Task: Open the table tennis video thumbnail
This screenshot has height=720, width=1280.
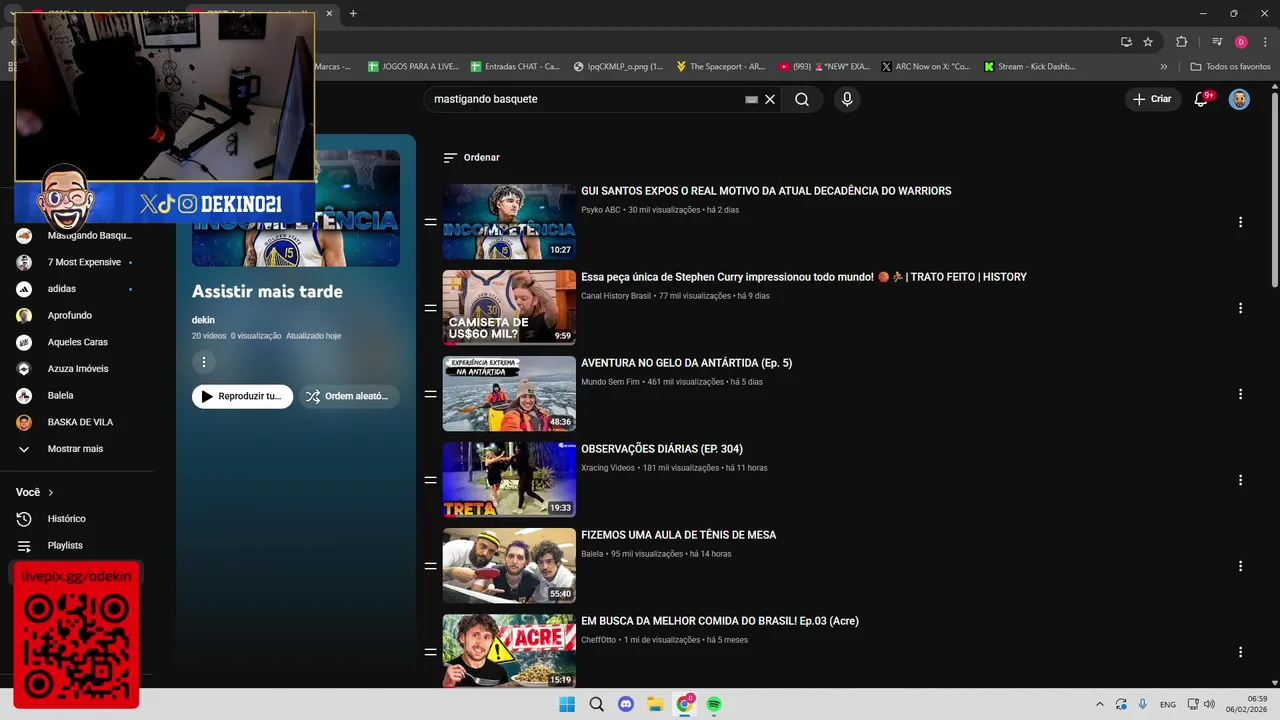Action: 509,566
